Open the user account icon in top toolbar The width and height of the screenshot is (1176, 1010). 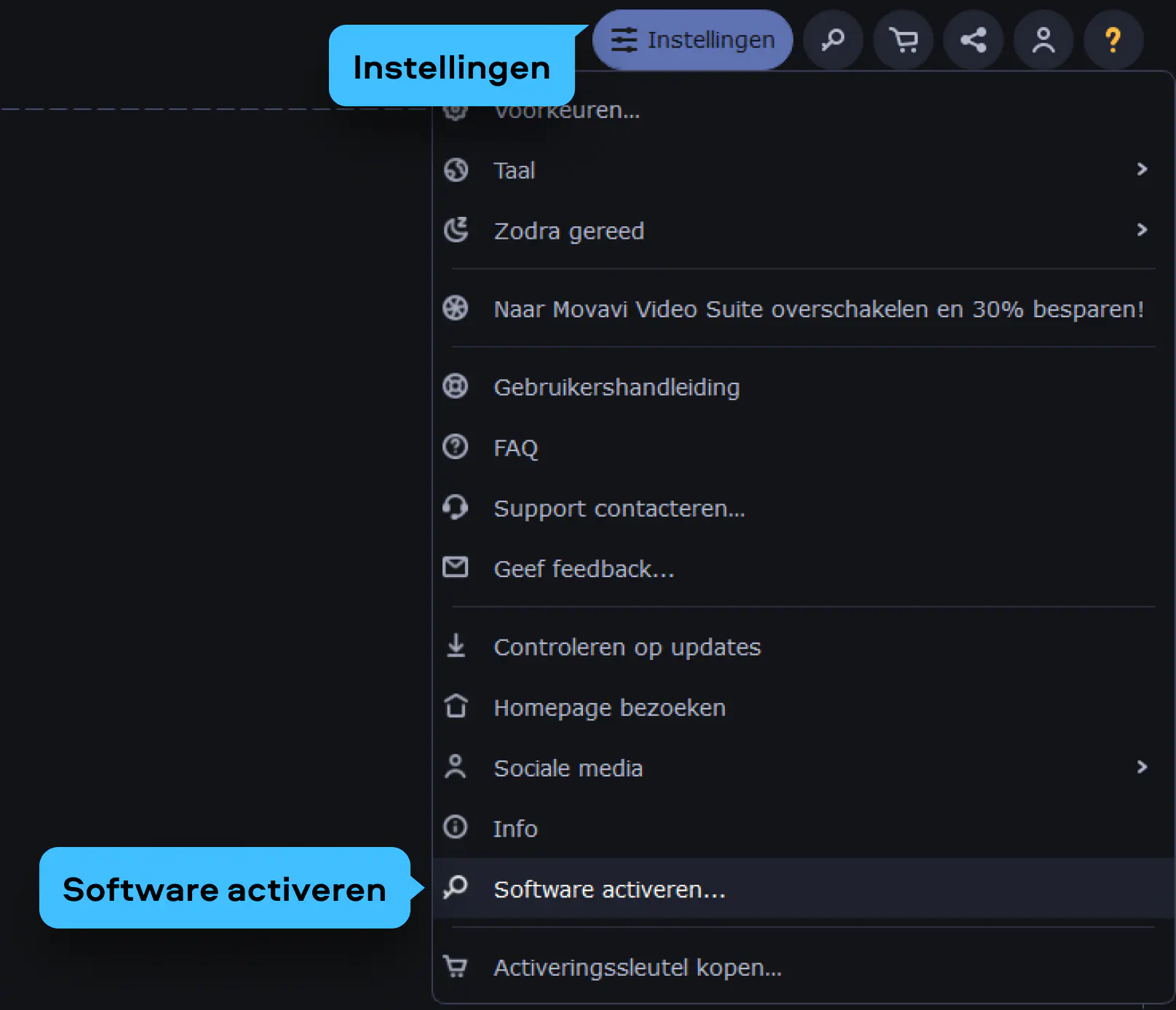[x=1043, y=40]
